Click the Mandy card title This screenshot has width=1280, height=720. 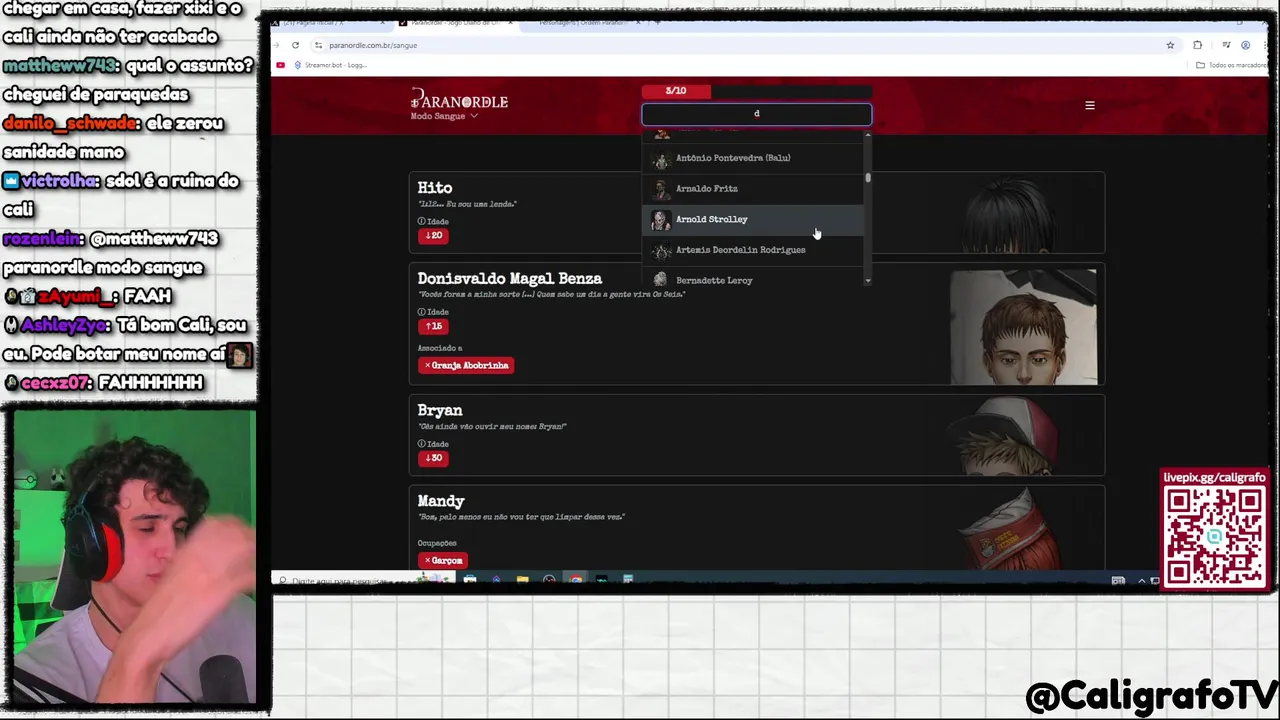click(x=441, y=501)
